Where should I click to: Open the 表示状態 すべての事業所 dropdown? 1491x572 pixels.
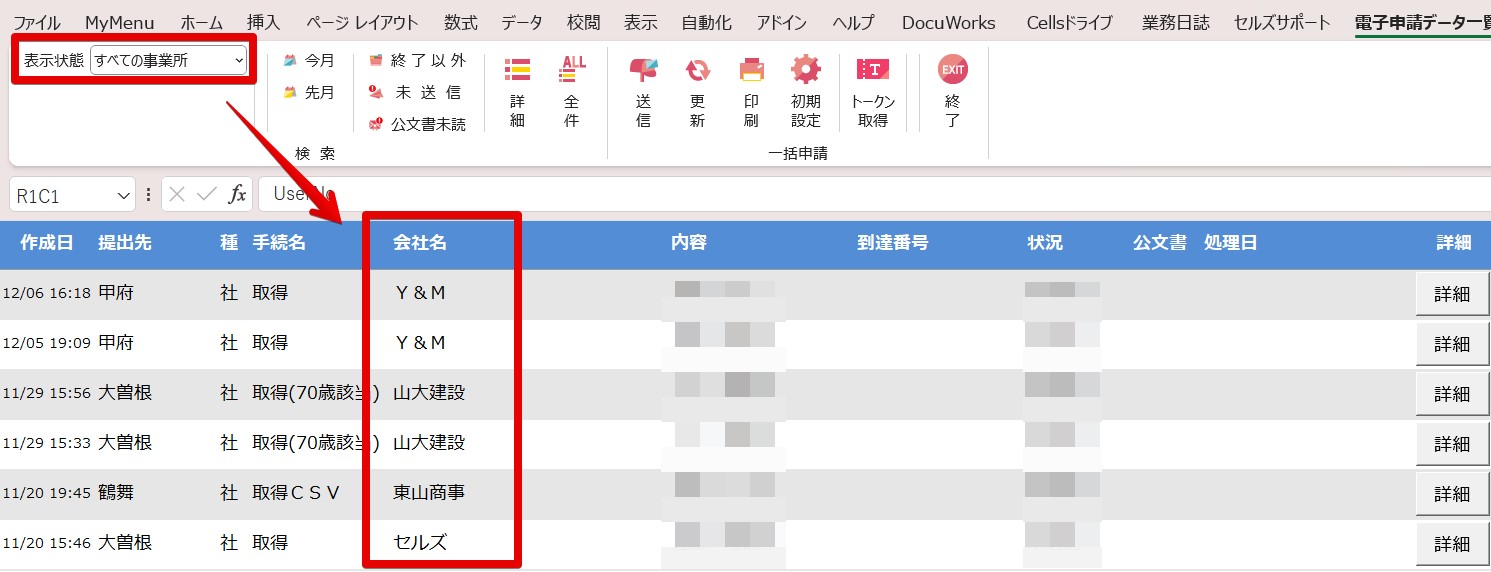coord(169,61)
